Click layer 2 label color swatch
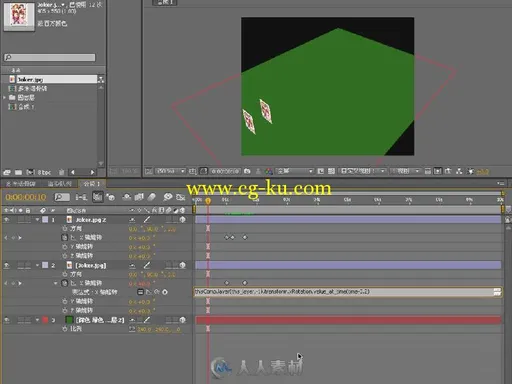The width and height of the screenshot is (512, 384). [45, 265]
